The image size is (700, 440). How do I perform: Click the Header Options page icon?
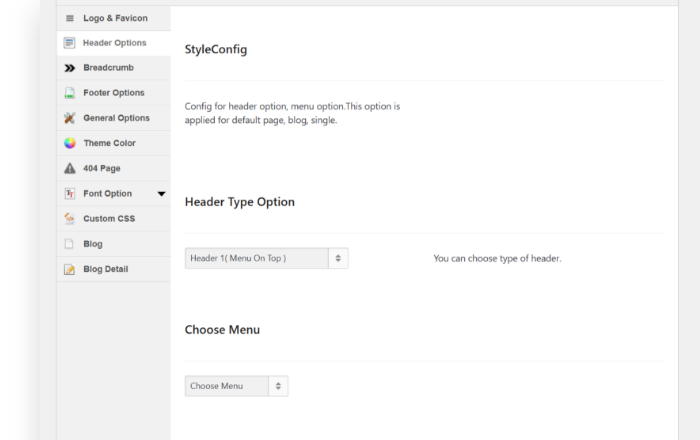[69, 43]
